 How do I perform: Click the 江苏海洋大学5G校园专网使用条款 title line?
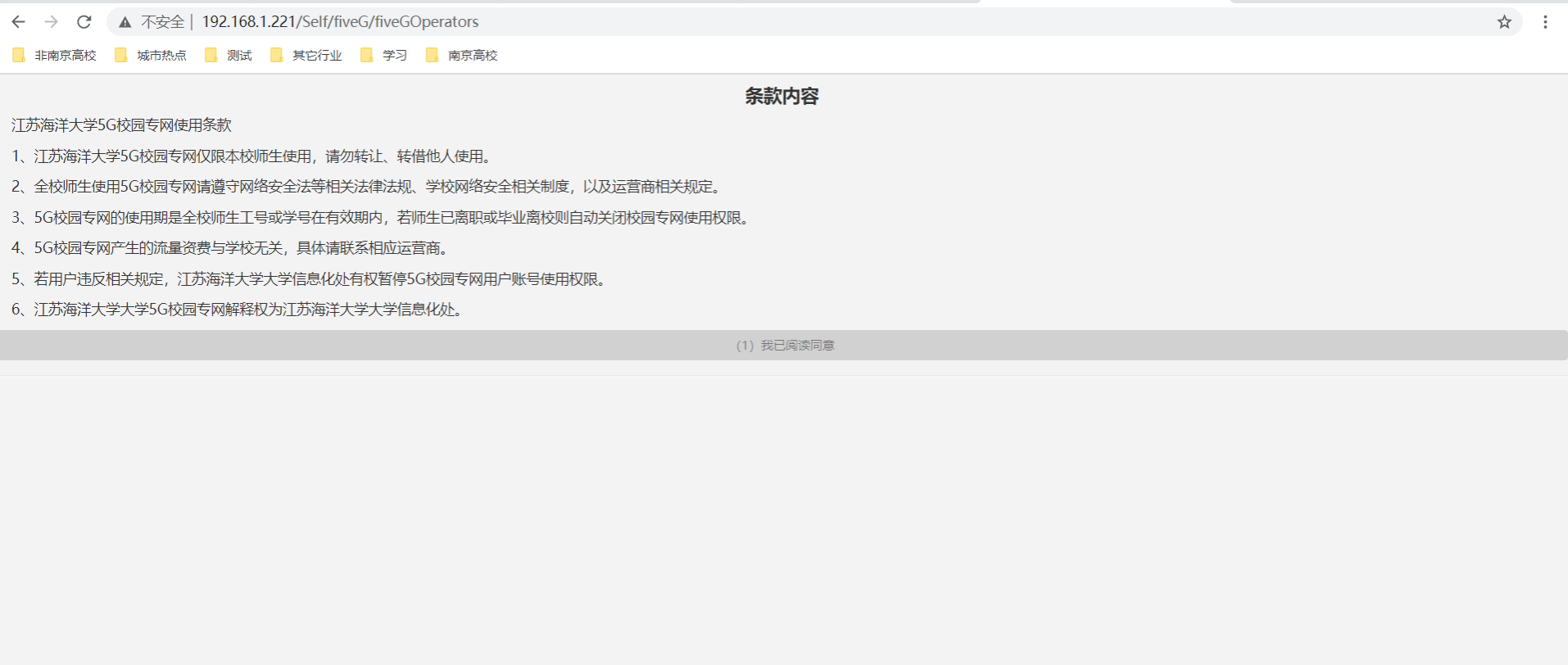(121, 125)
